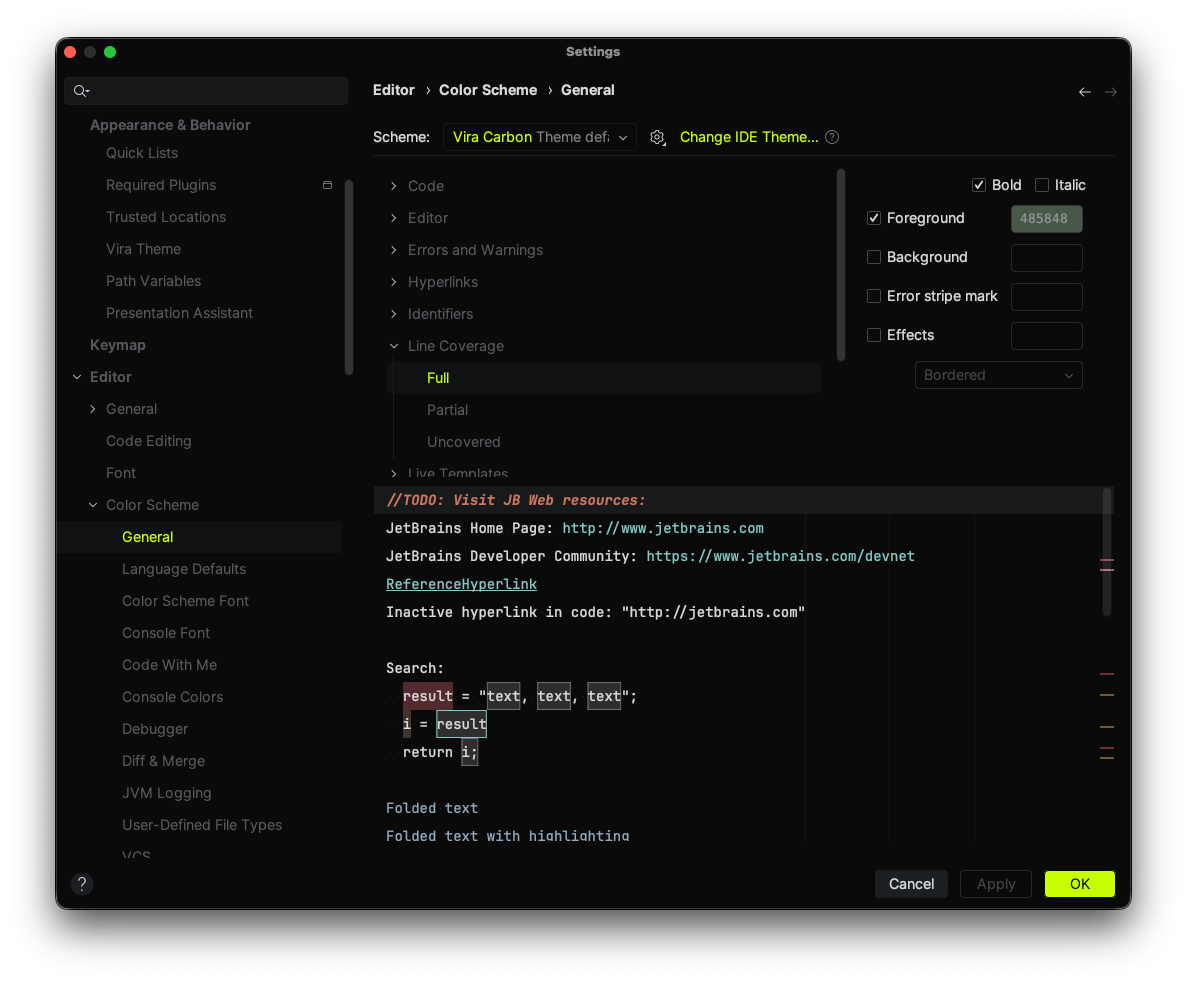Screen dimensions: 1187x983
Task: Click the color scheme category list scrollbar
Action: tap(840, 266)
